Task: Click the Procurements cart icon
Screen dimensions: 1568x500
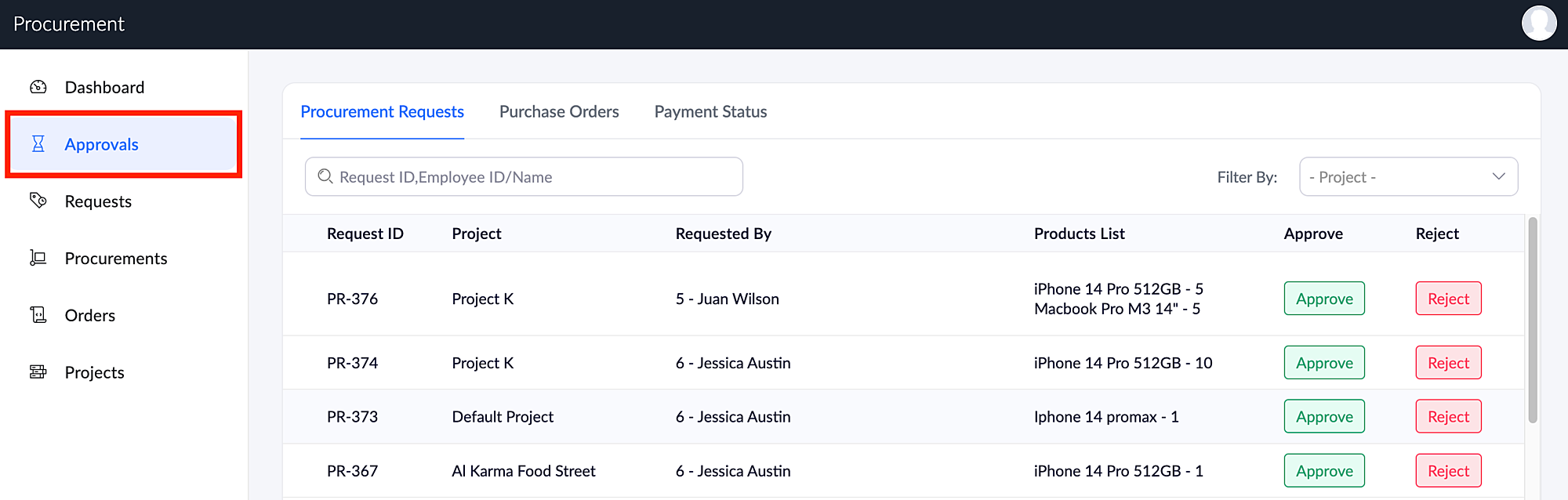Action: [x=38, y=258]
